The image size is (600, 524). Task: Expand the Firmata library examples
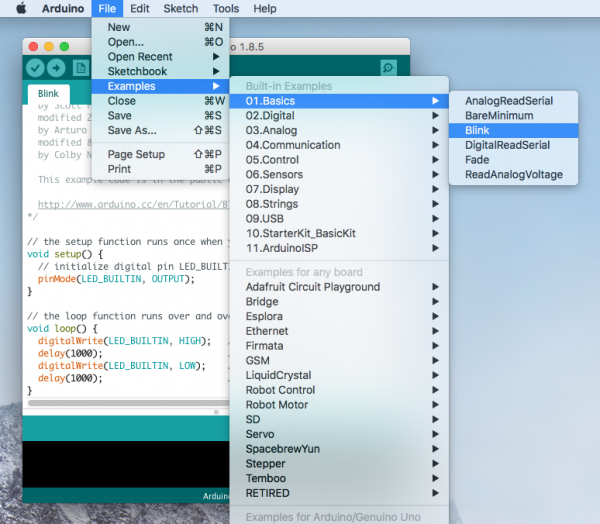pyautogui.click(x=339, y=346)
